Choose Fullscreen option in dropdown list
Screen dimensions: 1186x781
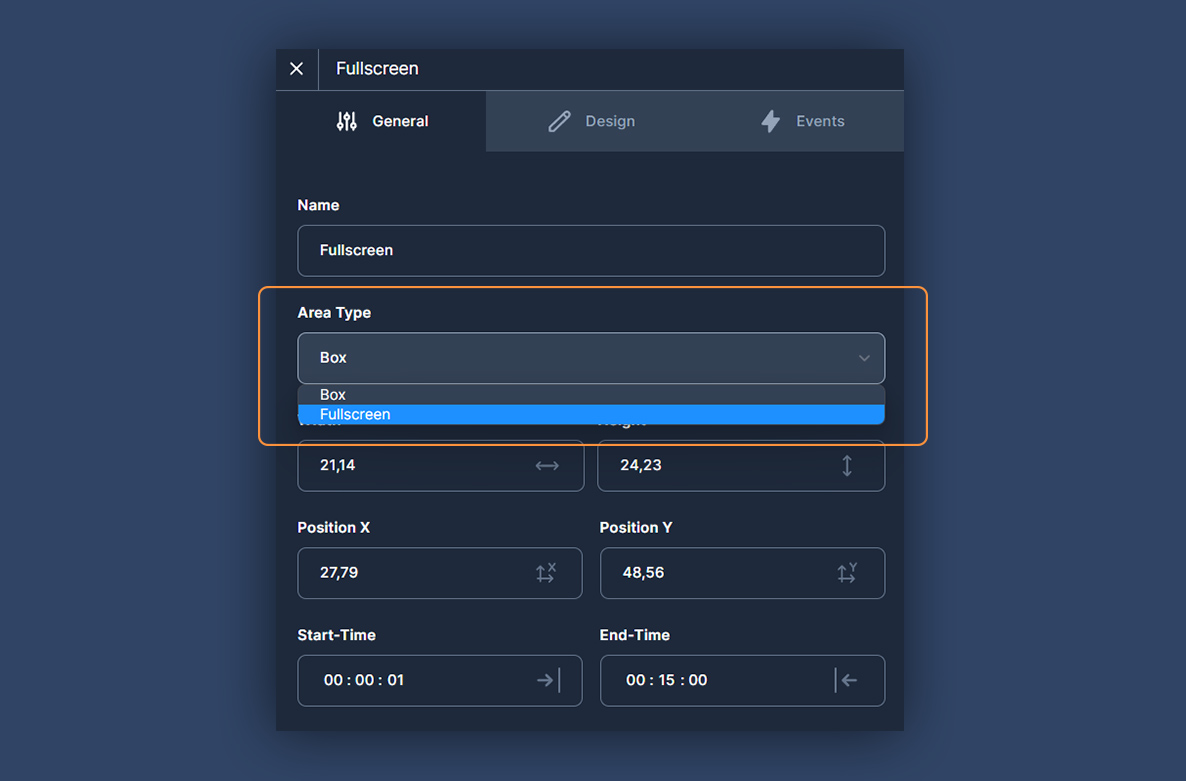(x=591, y=414)
